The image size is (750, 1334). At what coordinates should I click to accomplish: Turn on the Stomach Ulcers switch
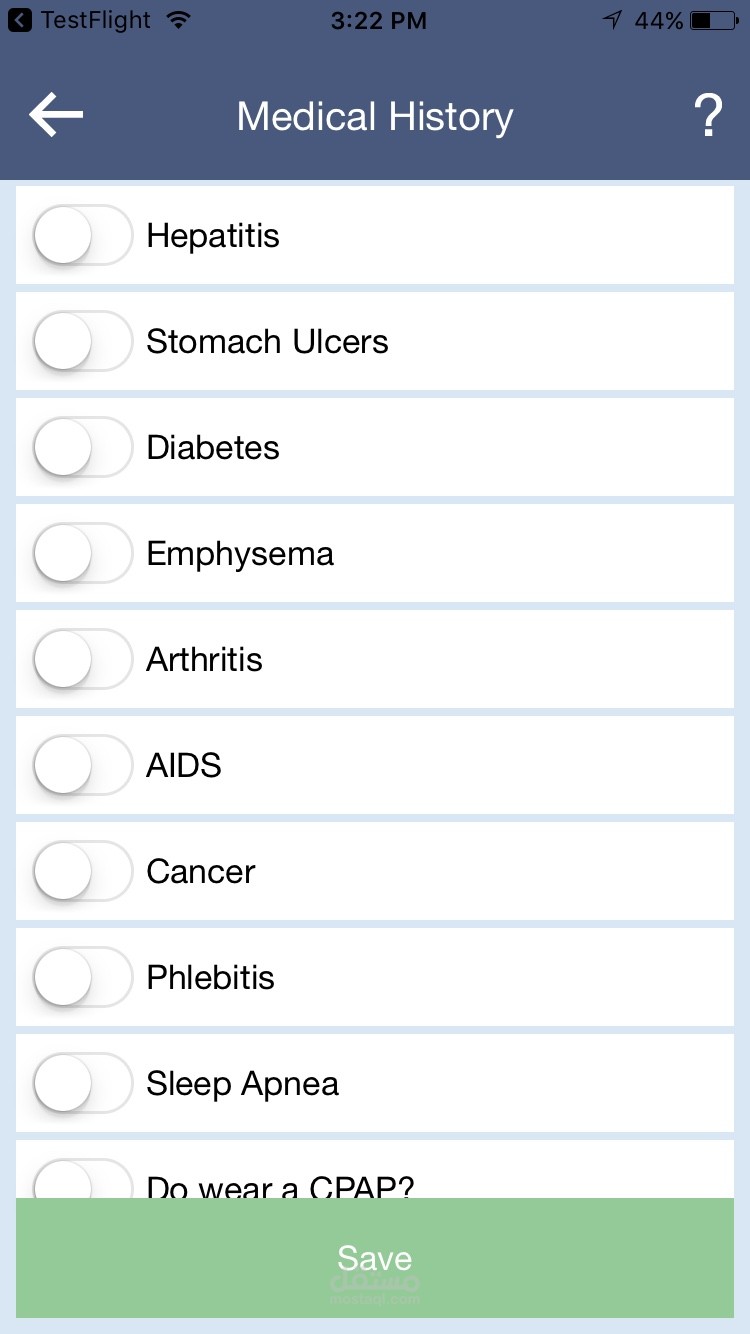[x=82, y=342]
